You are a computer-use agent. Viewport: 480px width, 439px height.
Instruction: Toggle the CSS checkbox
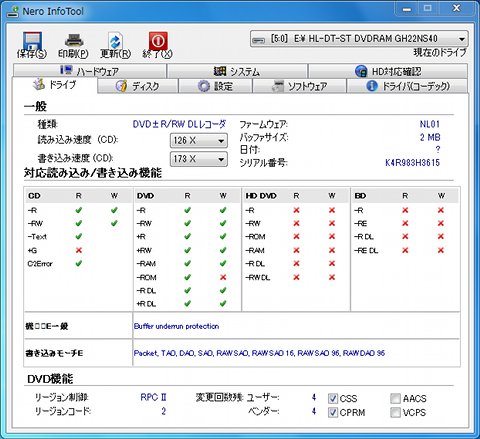[333, 398]
